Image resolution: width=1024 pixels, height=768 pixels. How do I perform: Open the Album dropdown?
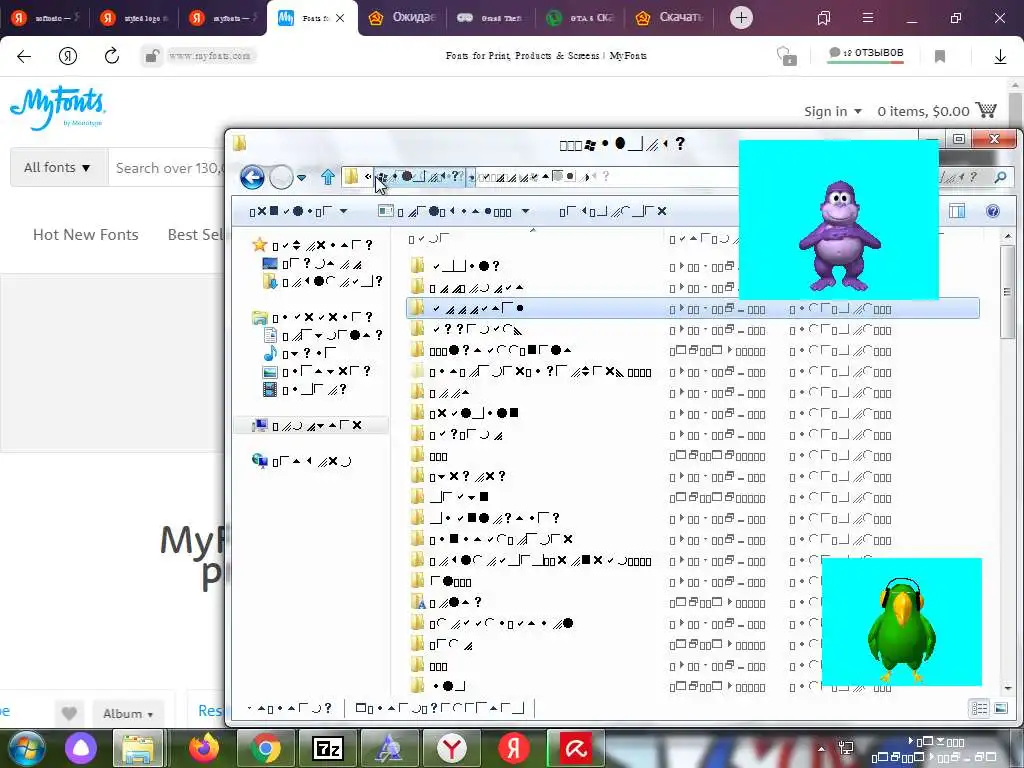pos(128,714)
